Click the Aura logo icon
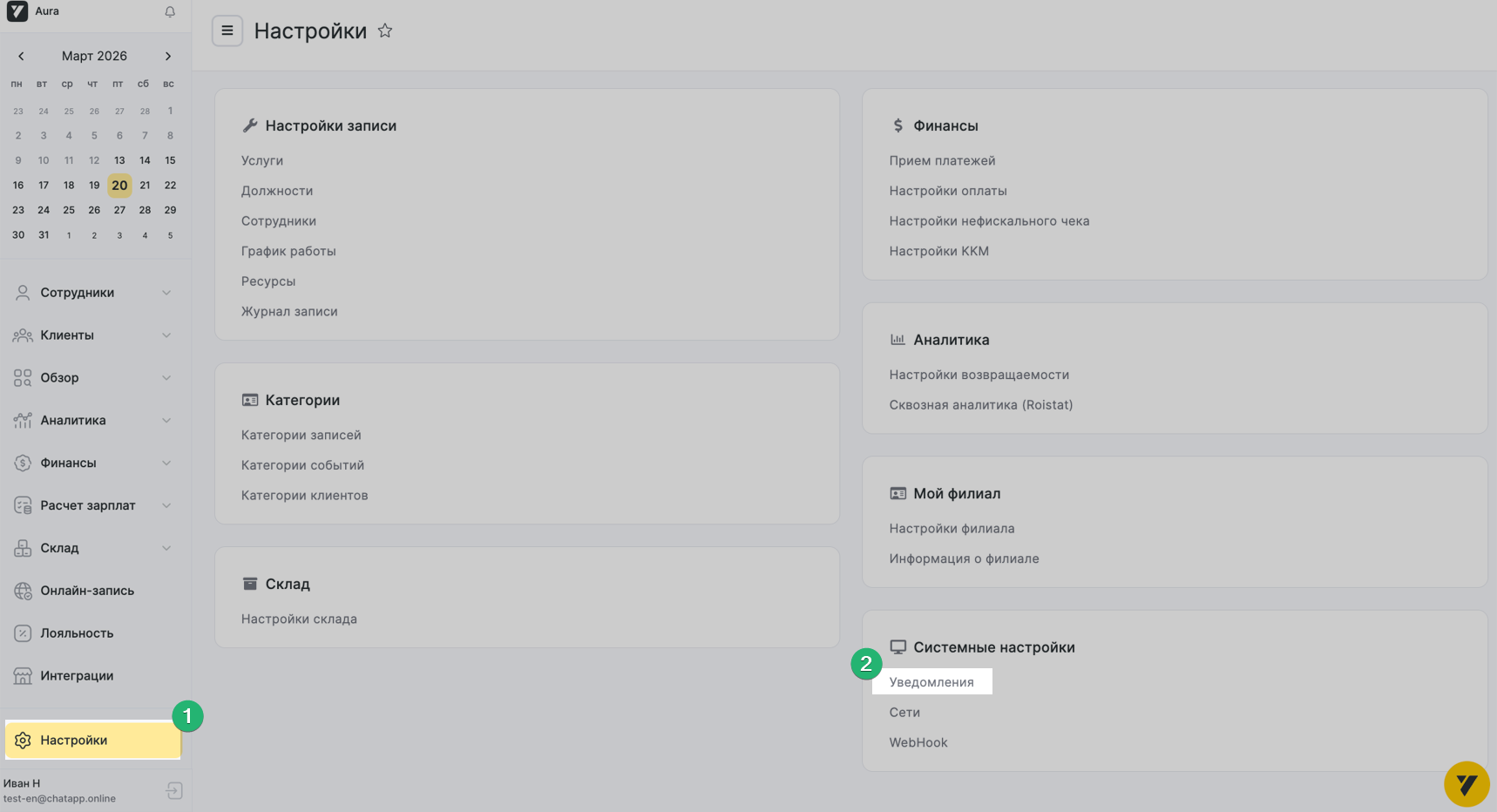This screenshot has height=812, width=1497. (17, 11)
